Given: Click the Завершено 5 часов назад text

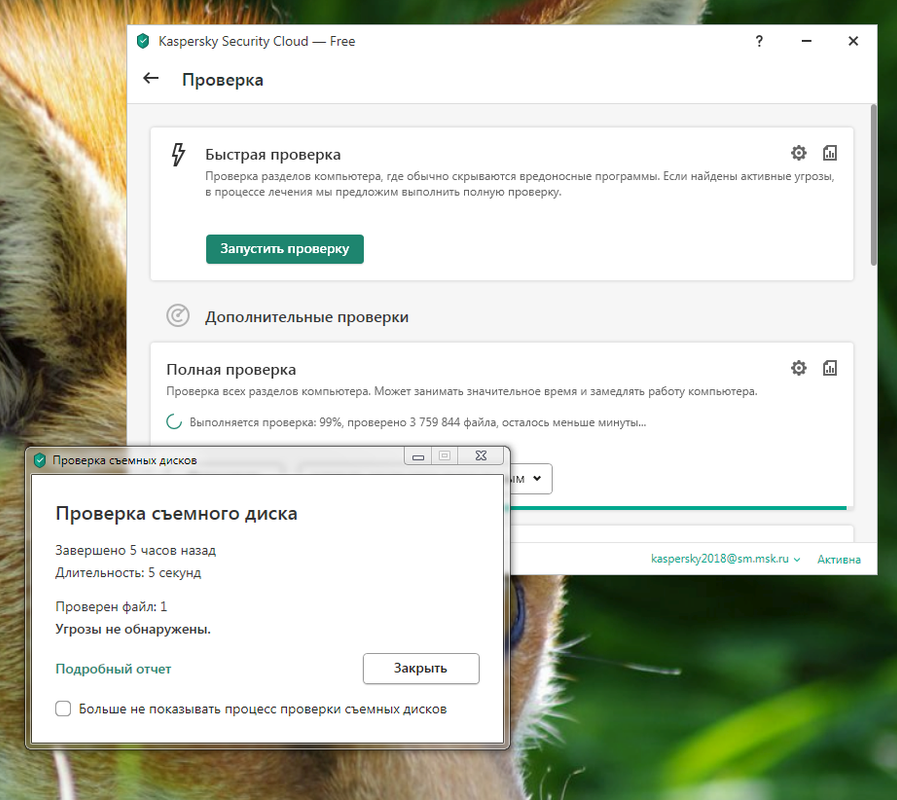Looking at the screenshot, I should click(136, 551).
